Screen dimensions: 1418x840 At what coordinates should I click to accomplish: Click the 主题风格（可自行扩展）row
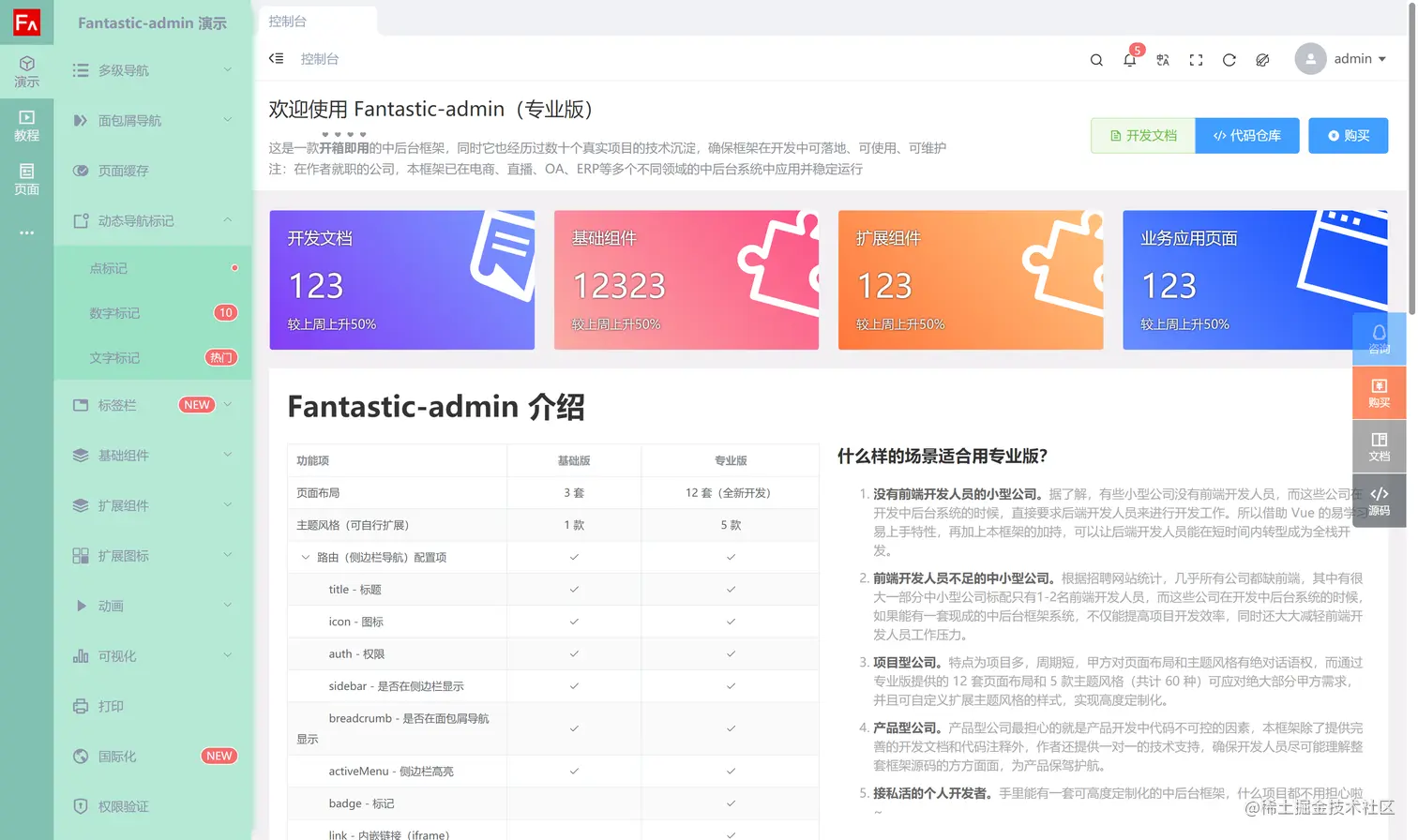pos(553,525)
